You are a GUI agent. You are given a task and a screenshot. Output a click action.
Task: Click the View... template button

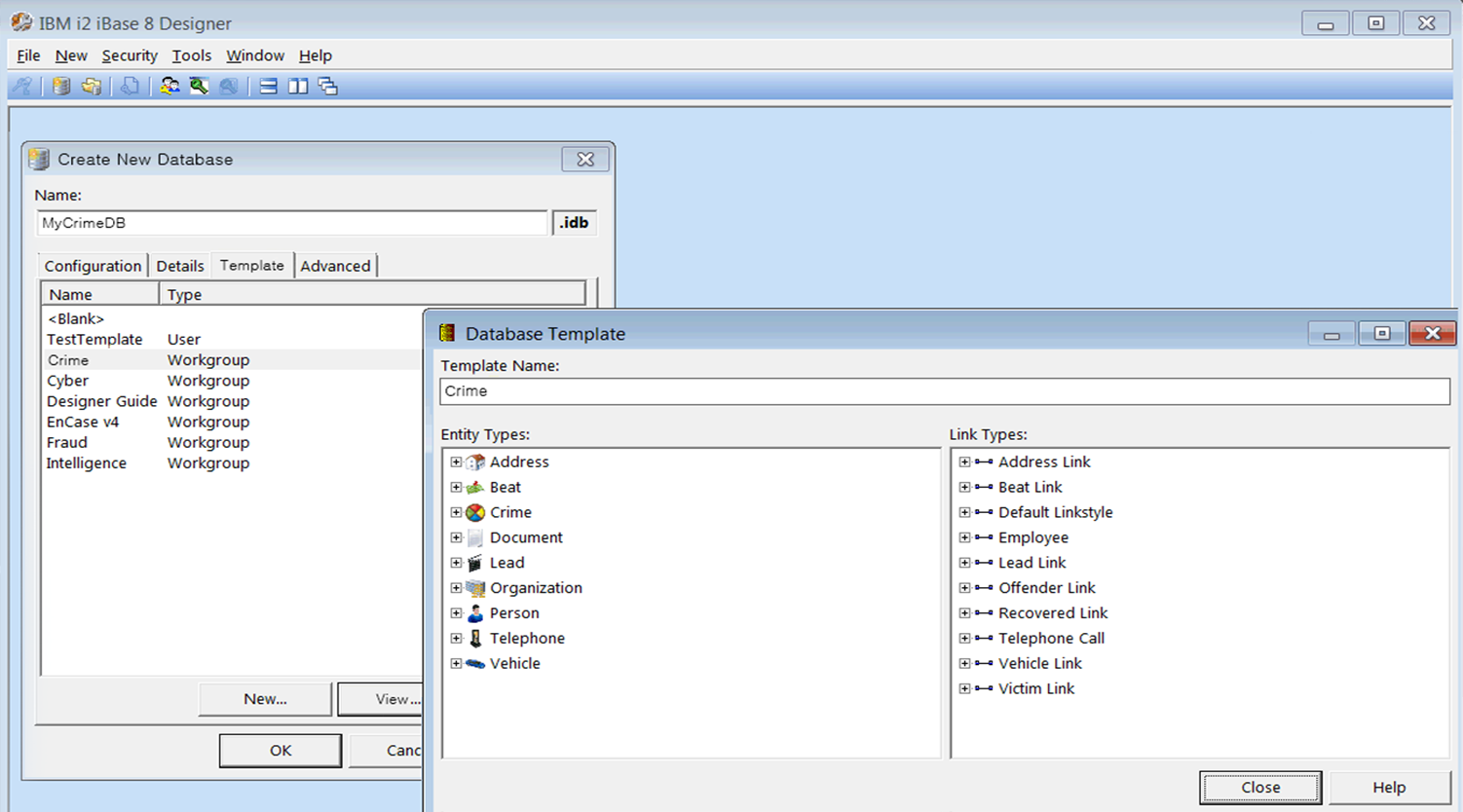pyautogui.click(x=382, y=699)
